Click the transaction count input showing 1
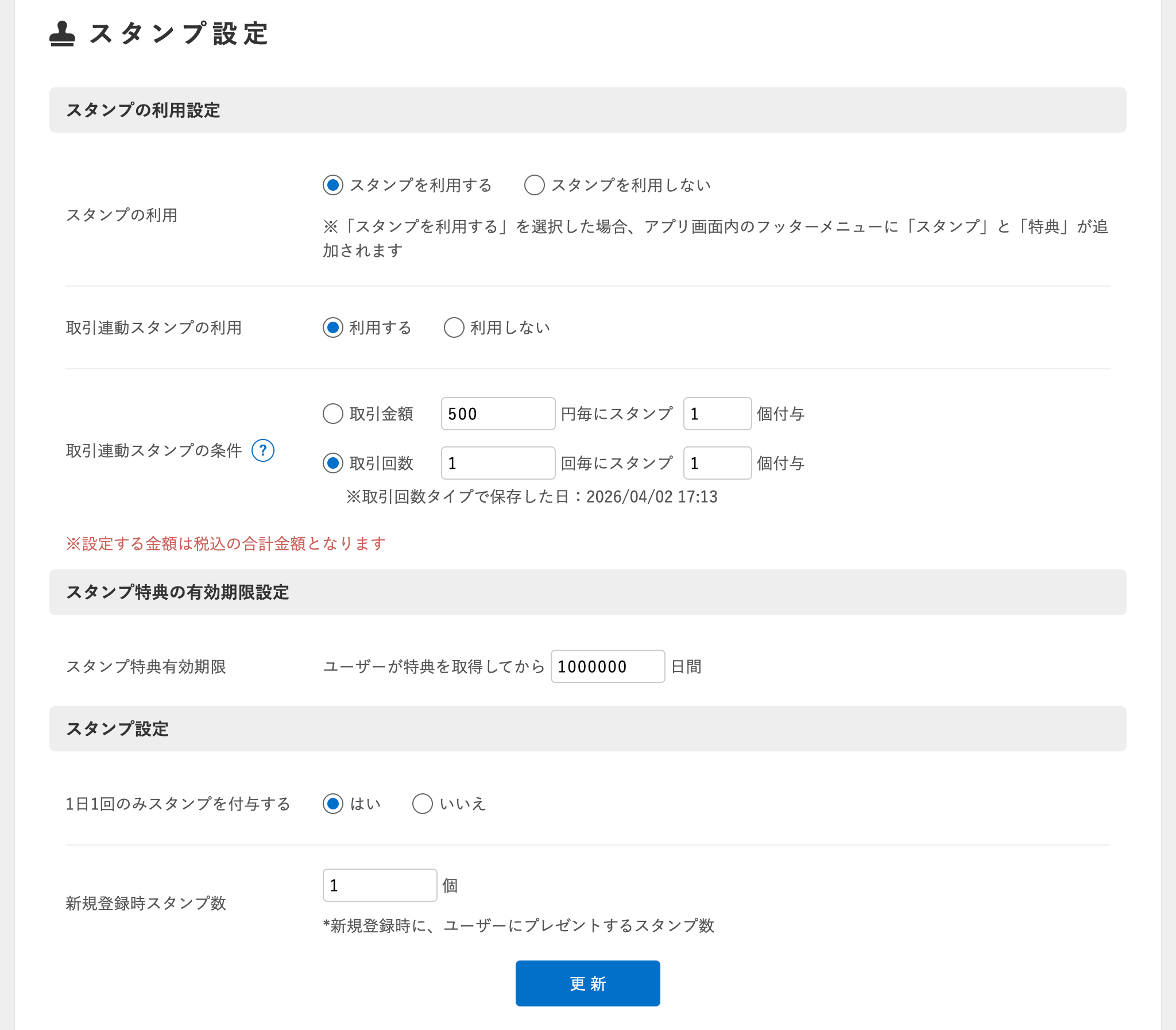 (497, 462)
